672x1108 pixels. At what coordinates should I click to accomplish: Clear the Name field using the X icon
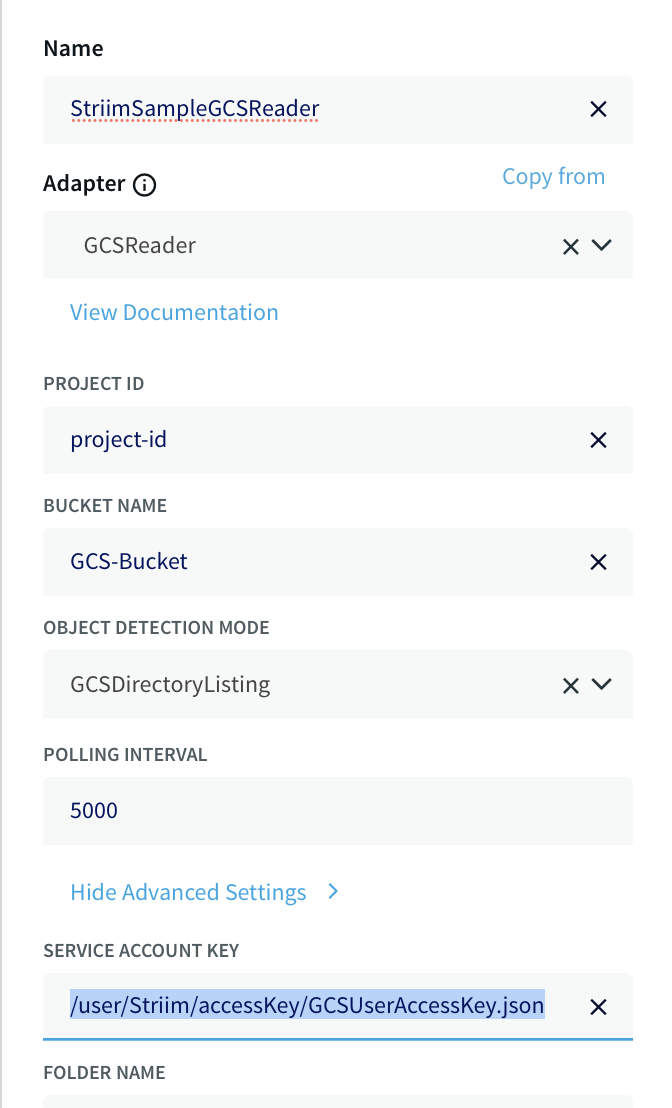[x=598, y=109]
